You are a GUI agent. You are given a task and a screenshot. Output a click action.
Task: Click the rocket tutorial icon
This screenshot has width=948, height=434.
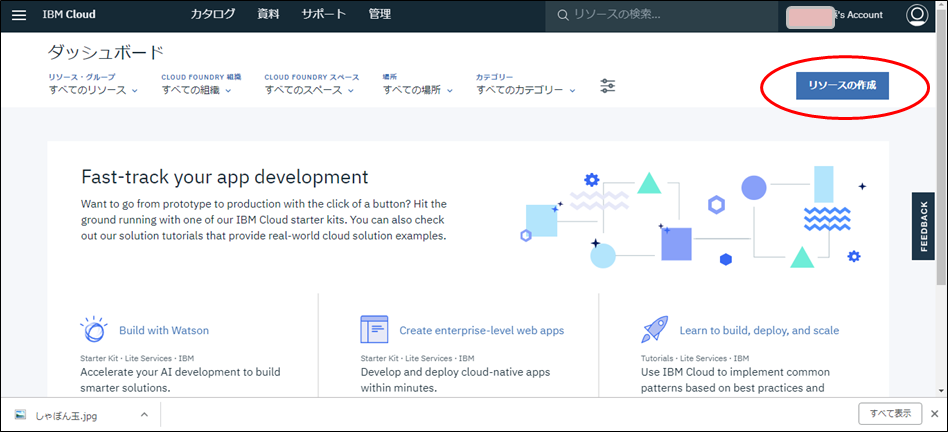pos(654,329)
